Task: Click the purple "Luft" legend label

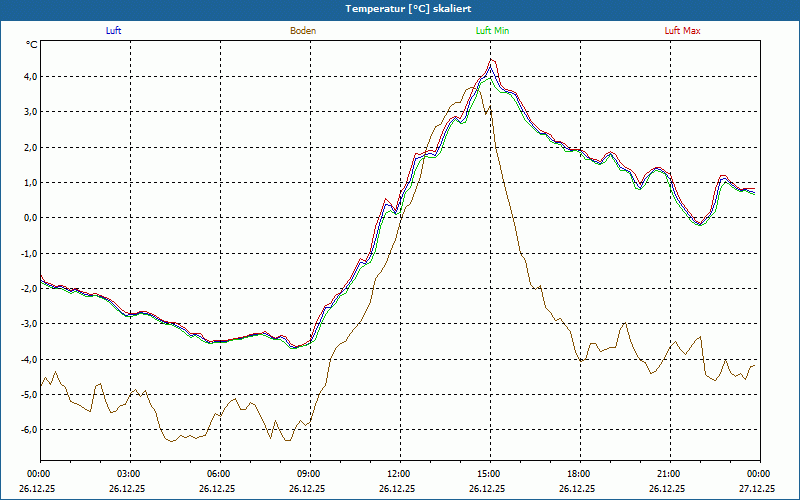Action: coord(113,31)
